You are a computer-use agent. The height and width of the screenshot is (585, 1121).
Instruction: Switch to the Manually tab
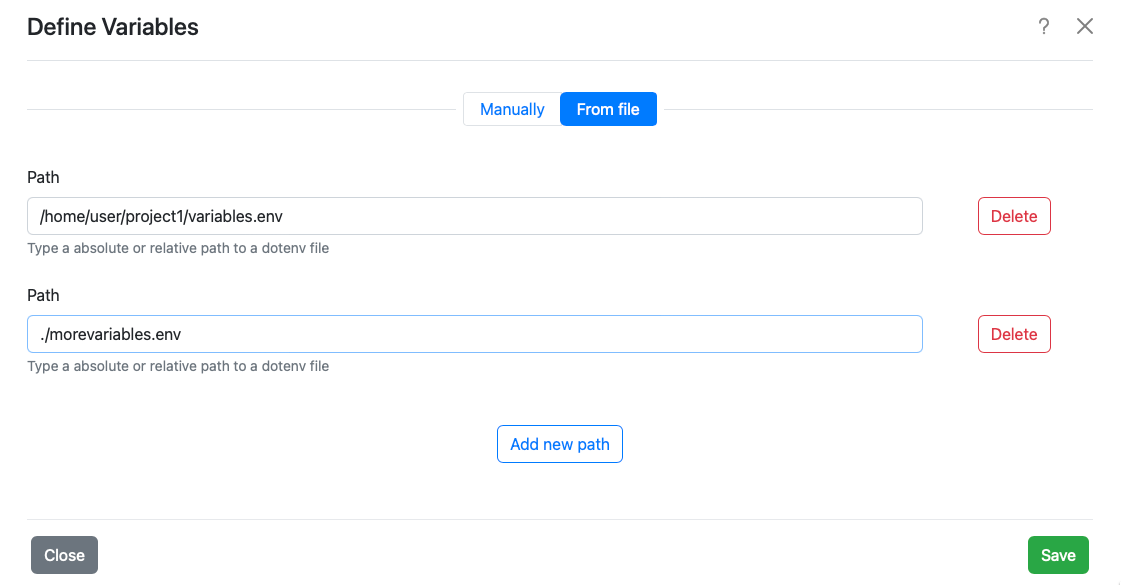[x=512, y=109]
